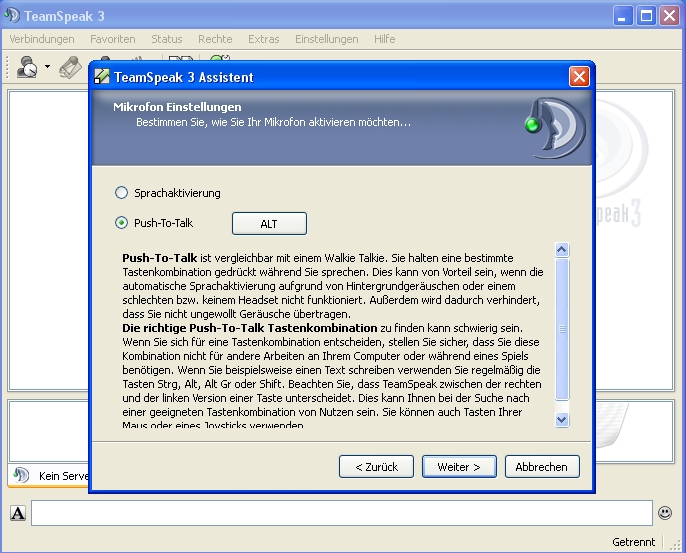Open the Favoriten menu
Viewport: 686px width, 553px height.
click(112, 39)
